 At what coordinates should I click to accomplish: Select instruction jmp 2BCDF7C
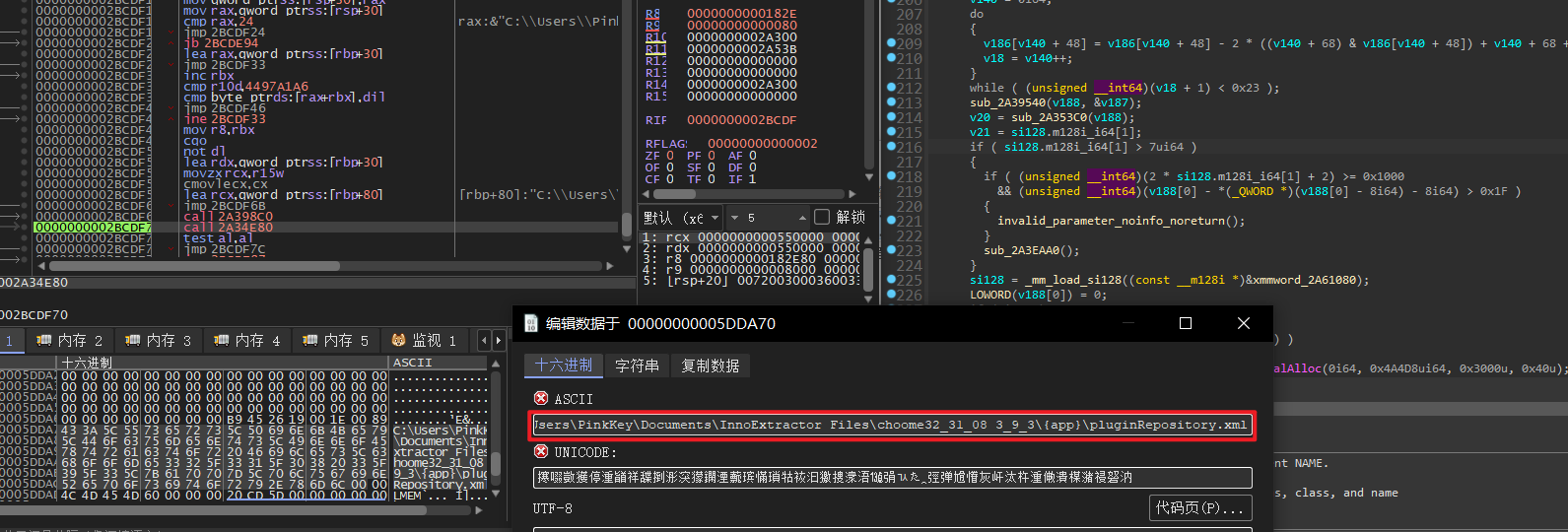224,248
